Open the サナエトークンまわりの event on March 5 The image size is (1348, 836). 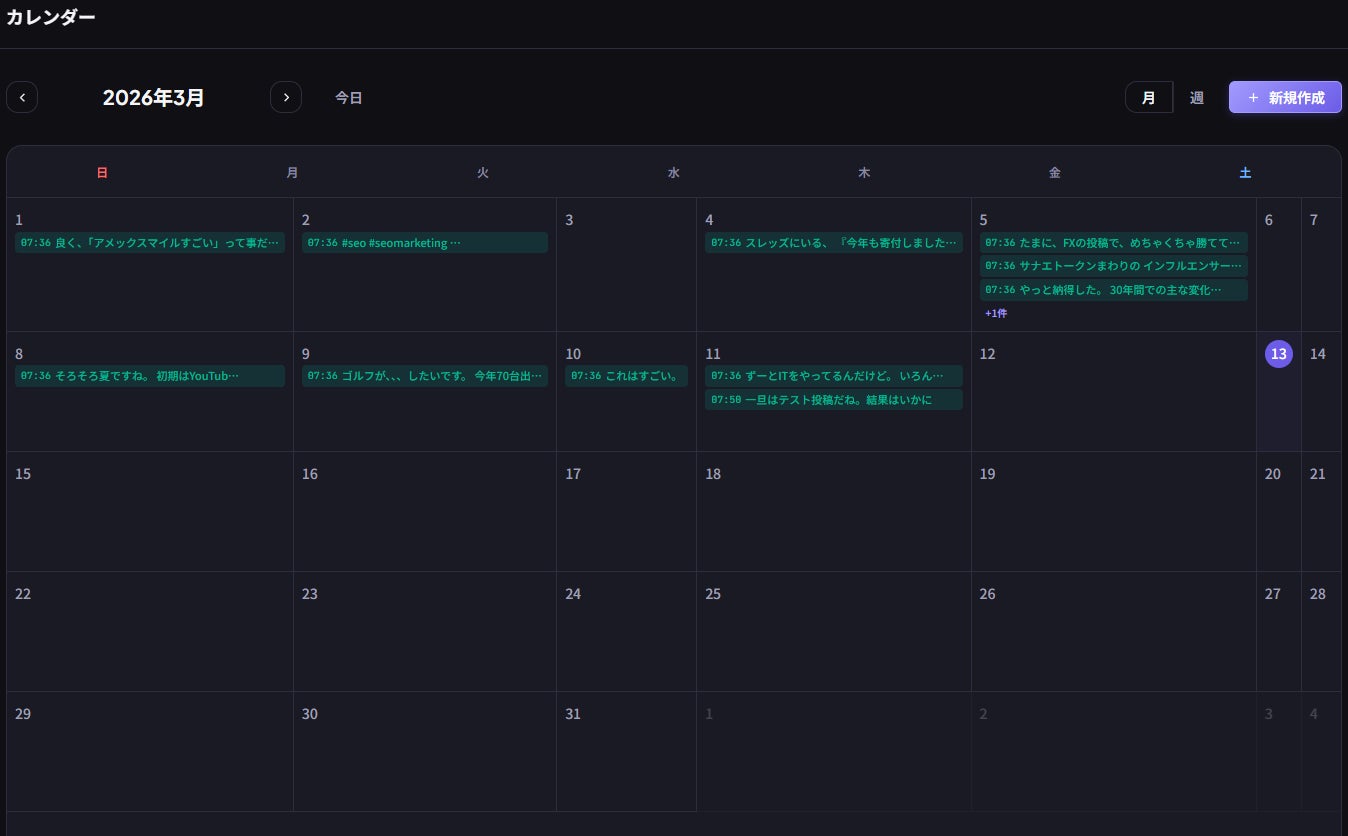click(1114, 266)
